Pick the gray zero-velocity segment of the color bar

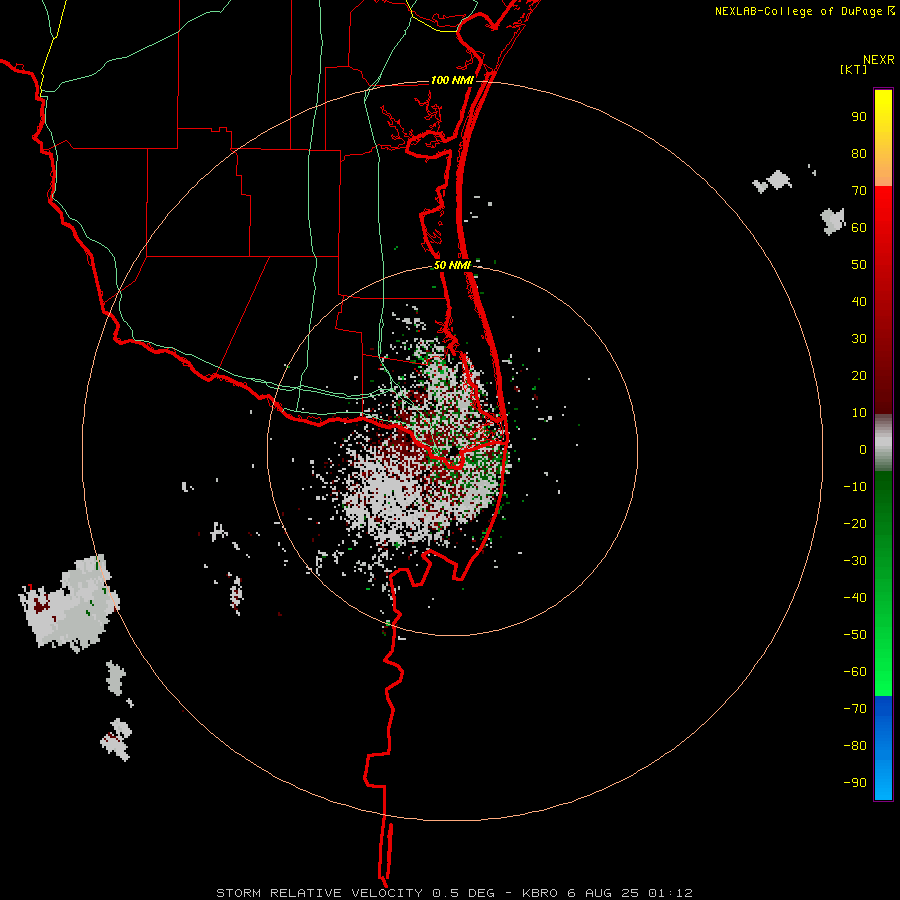pyautogui.click(x=883, y=443)
